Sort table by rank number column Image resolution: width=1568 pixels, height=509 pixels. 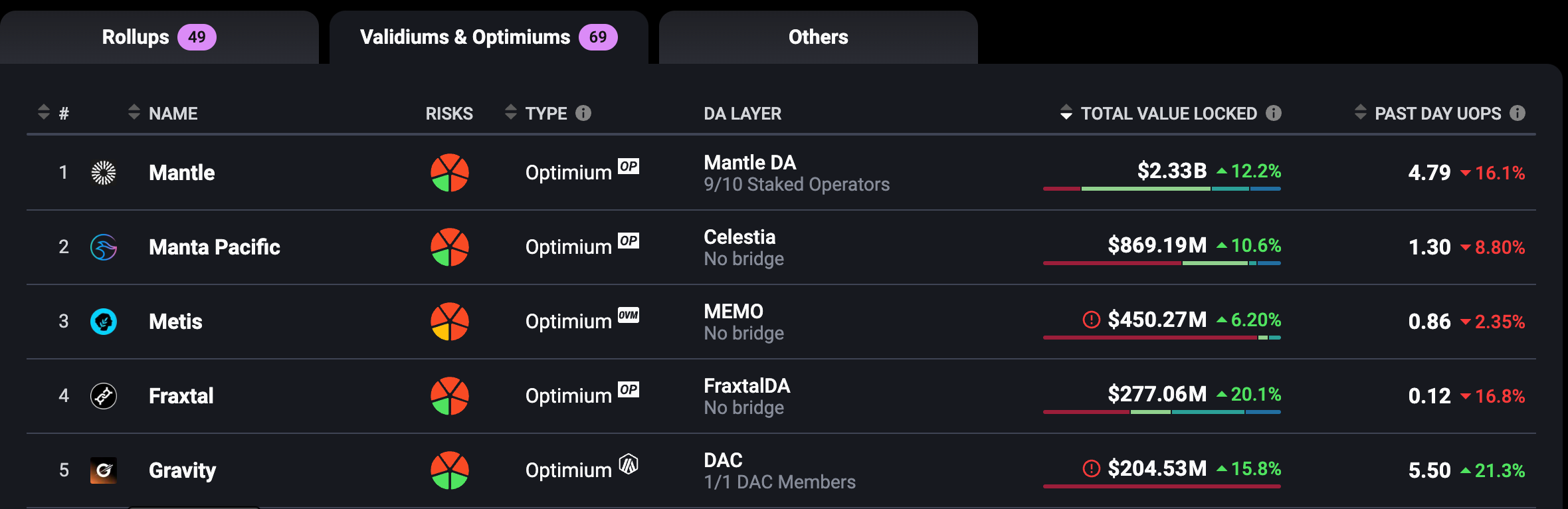click(x=44, y=112)
